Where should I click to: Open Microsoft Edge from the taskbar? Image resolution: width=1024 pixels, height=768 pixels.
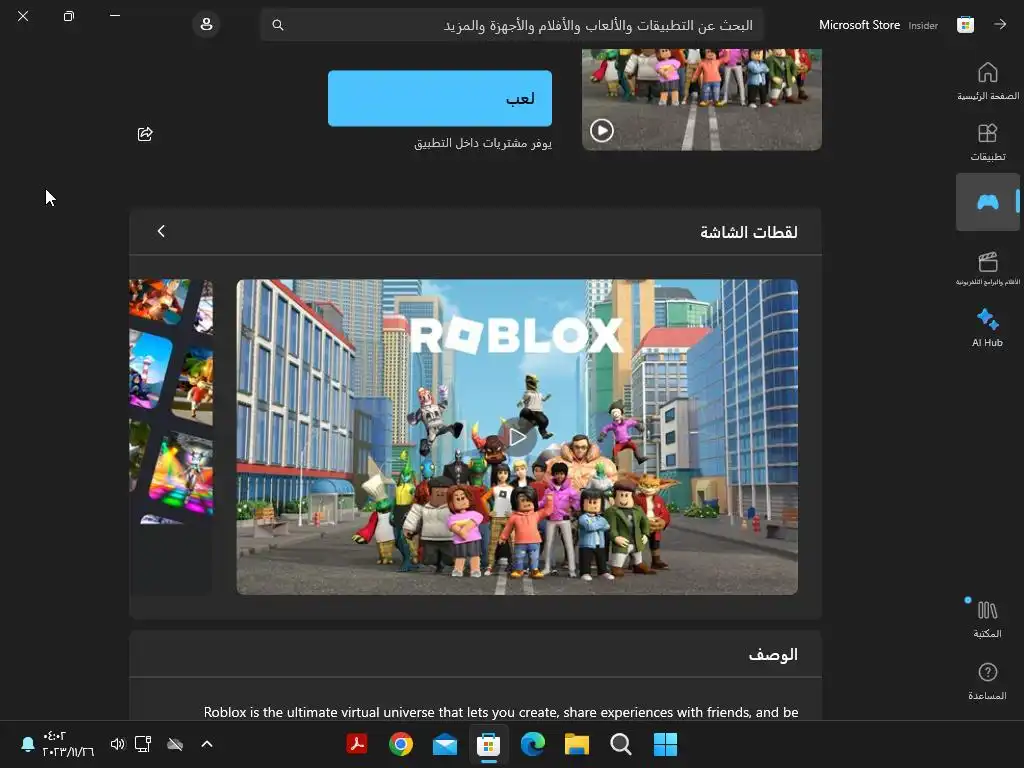point(533,744)
